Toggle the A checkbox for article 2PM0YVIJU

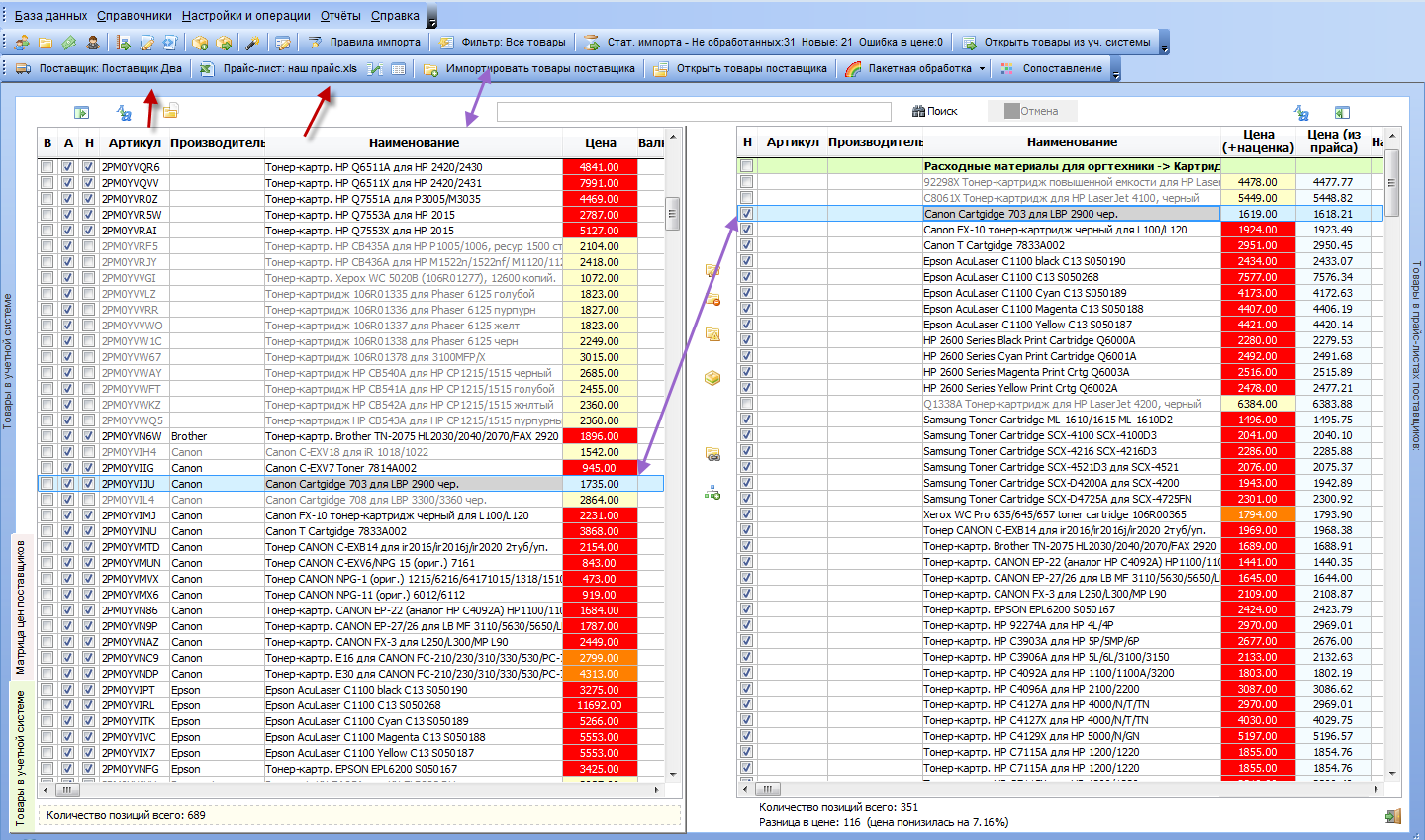click(x=68, y=484)
